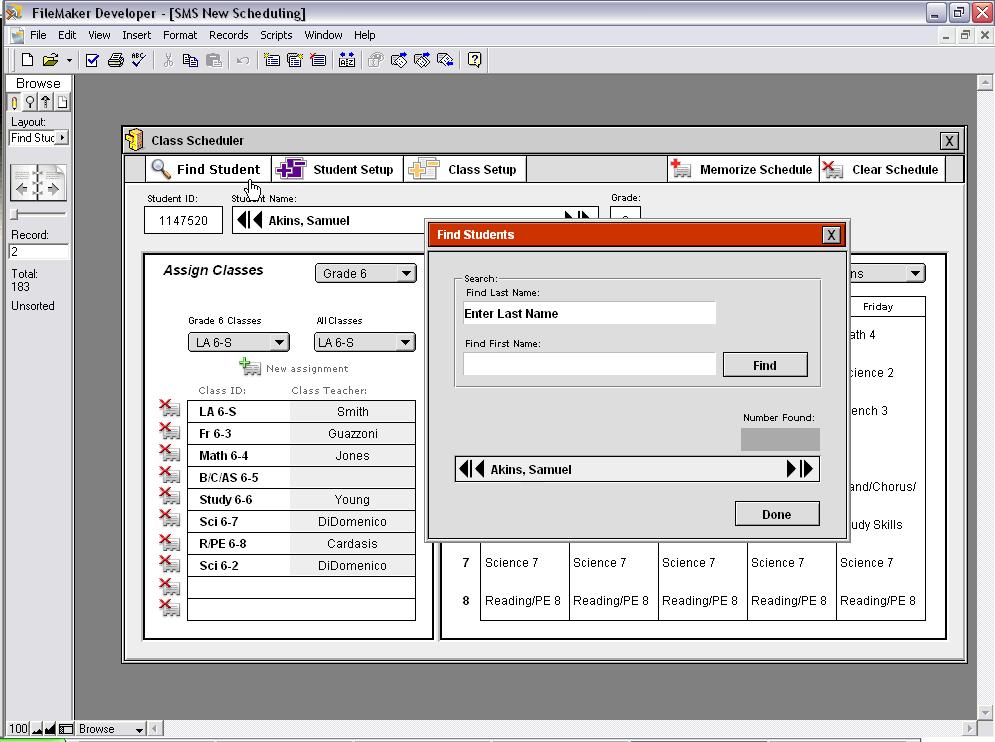Click the zoom in icon in status bar
This screenshot has height=742, width=995.
point(50,729)
